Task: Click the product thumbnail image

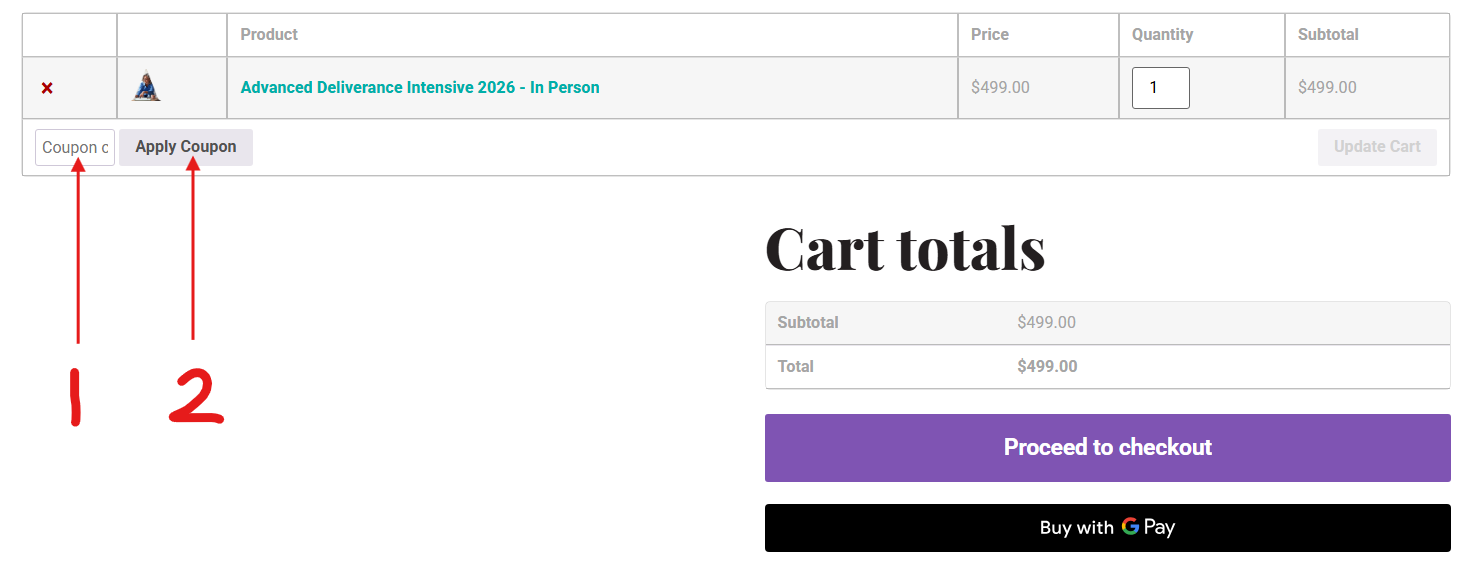Action: pos(146,87)
